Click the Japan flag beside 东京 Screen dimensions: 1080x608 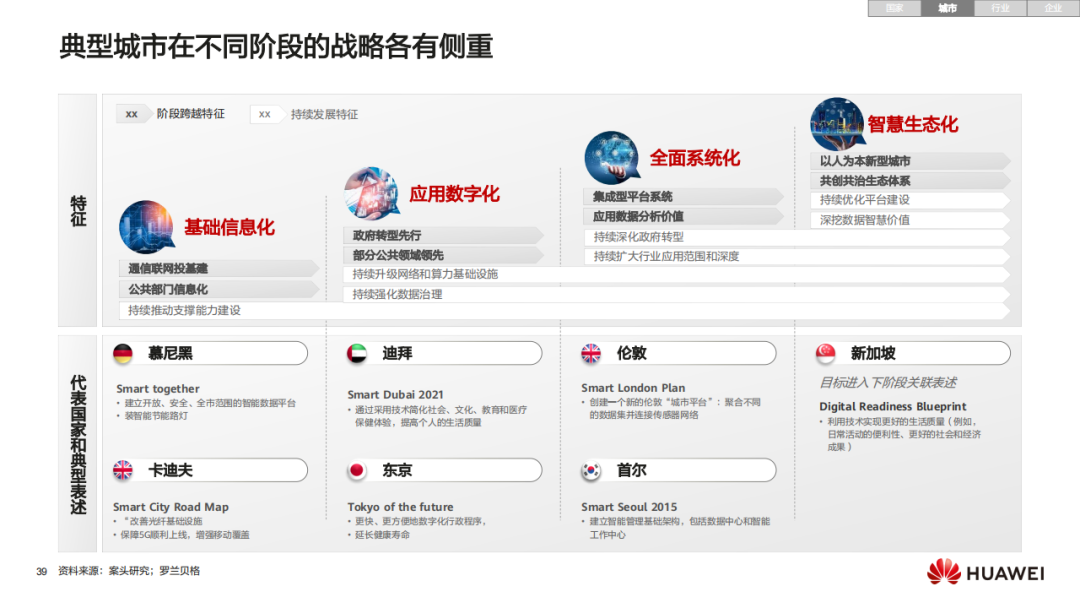click(355, 470)
